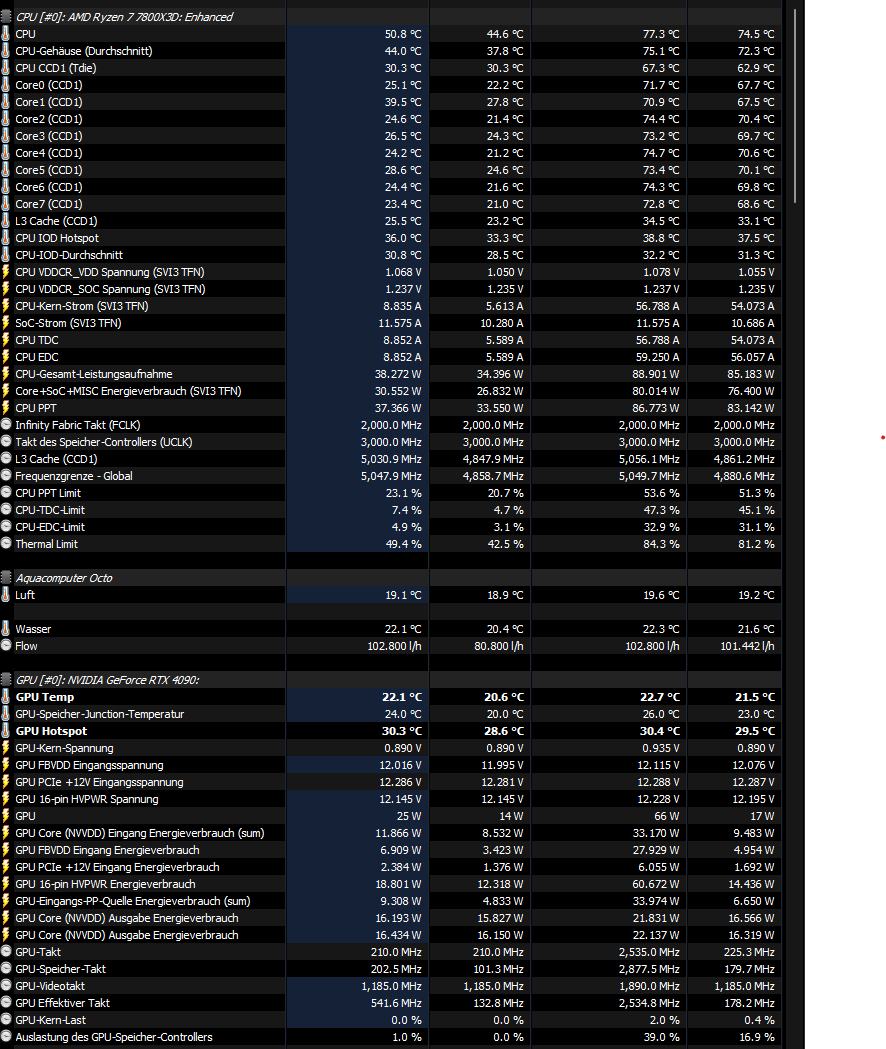Select the 'Core5 (CCD1)' sensor label
Viewport: 886px width, 1049px height.
coord(49,170)
